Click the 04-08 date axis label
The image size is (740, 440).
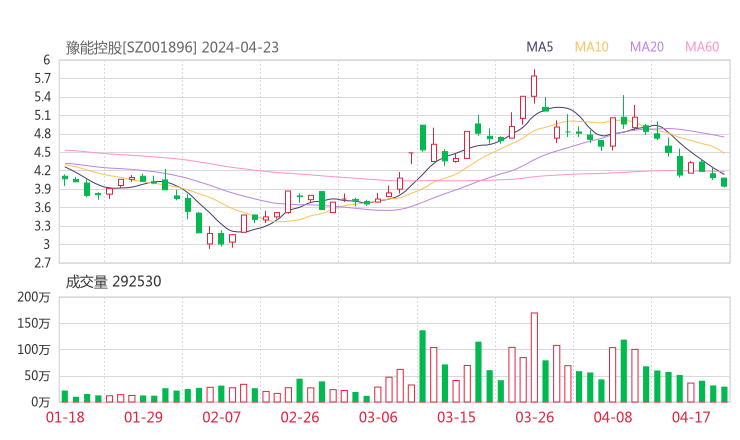[x=613, y=417]
